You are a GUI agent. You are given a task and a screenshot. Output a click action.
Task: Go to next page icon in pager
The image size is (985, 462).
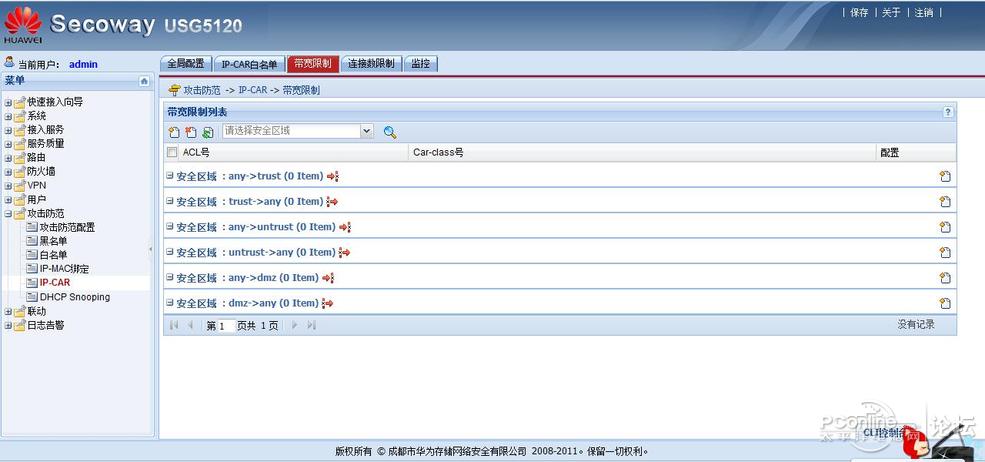pyautogui.click(x=294, y=325)
